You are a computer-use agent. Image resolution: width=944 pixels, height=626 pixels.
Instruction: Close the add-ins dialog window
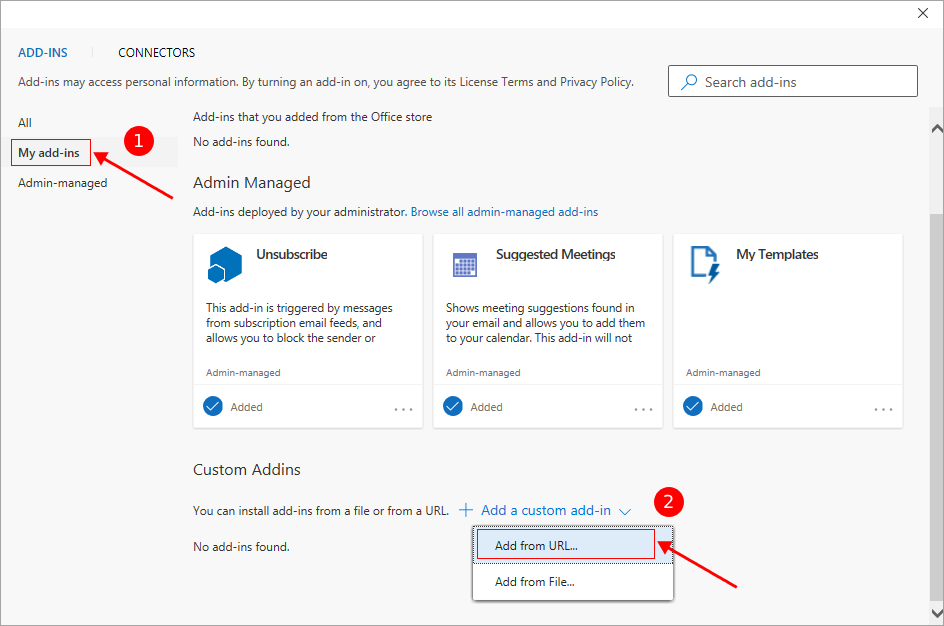(922, 13)
